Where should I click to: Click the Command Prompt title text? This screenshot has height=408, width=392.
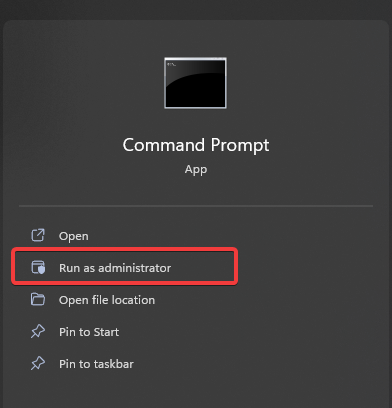[x=196, y=145]
